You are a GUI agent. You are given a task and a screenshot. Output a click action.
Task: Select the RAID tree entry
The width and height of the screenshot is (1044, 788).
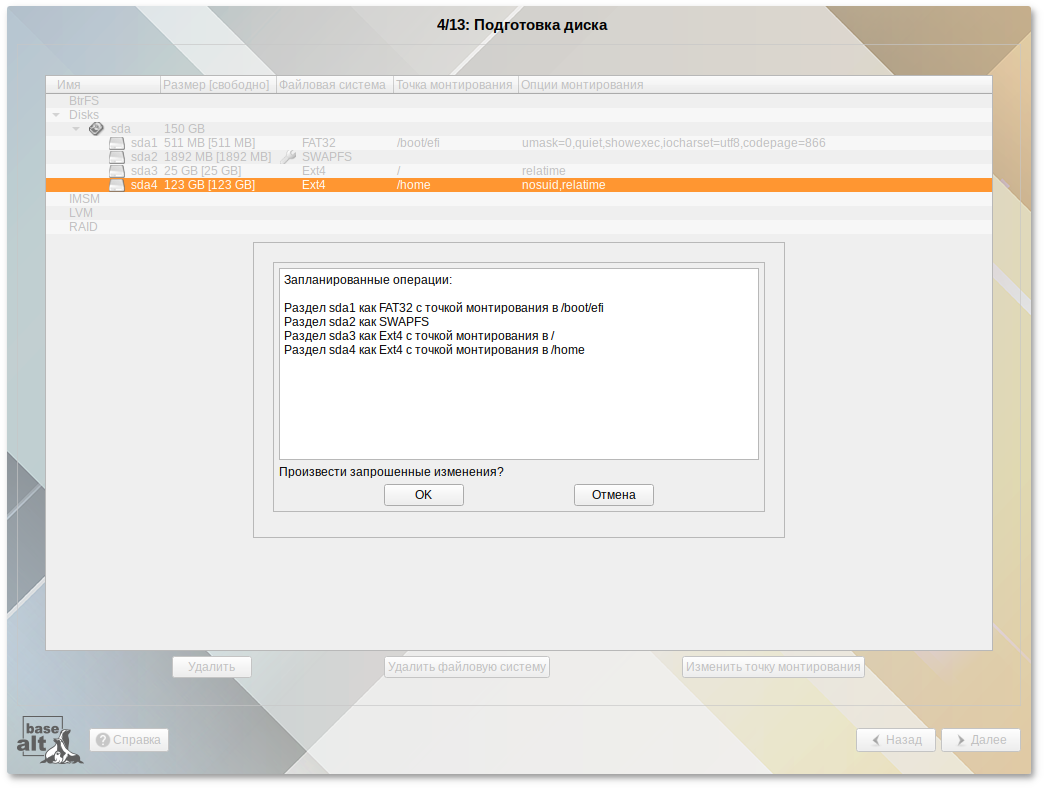[x=83, y=227]
